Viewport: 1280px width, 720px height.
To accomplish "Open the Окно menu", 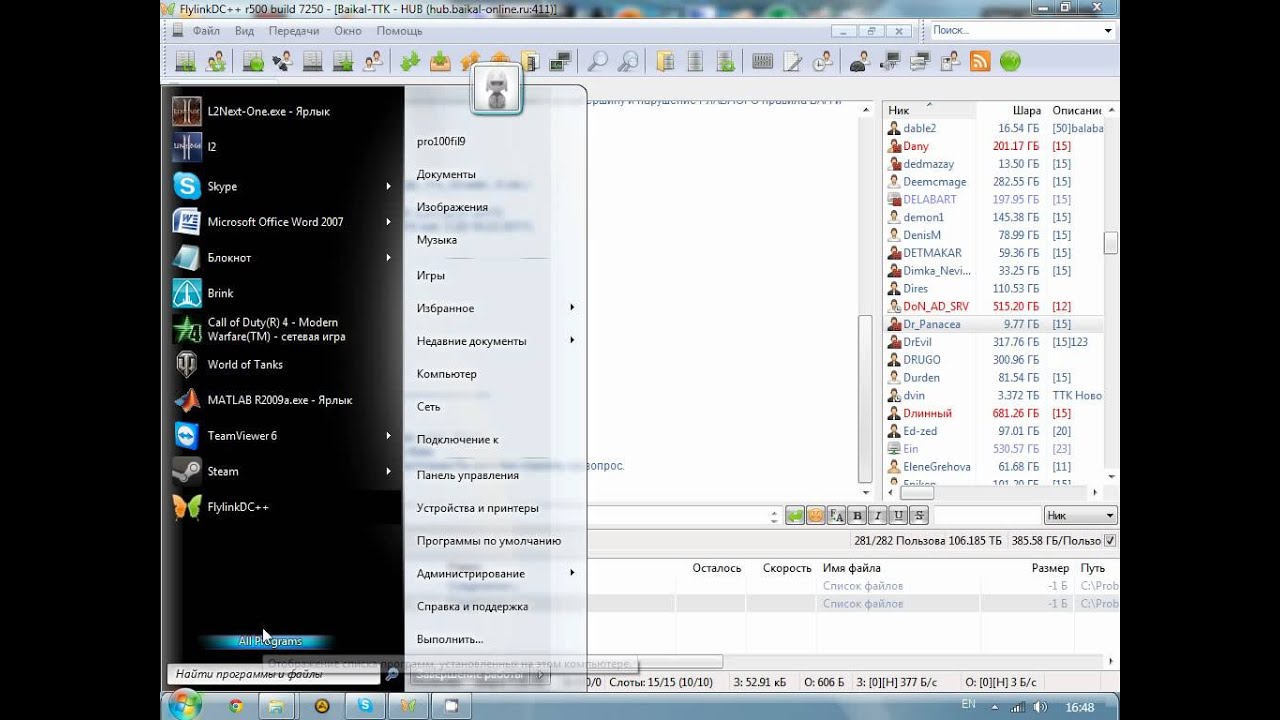I will (x=348, y=31).
